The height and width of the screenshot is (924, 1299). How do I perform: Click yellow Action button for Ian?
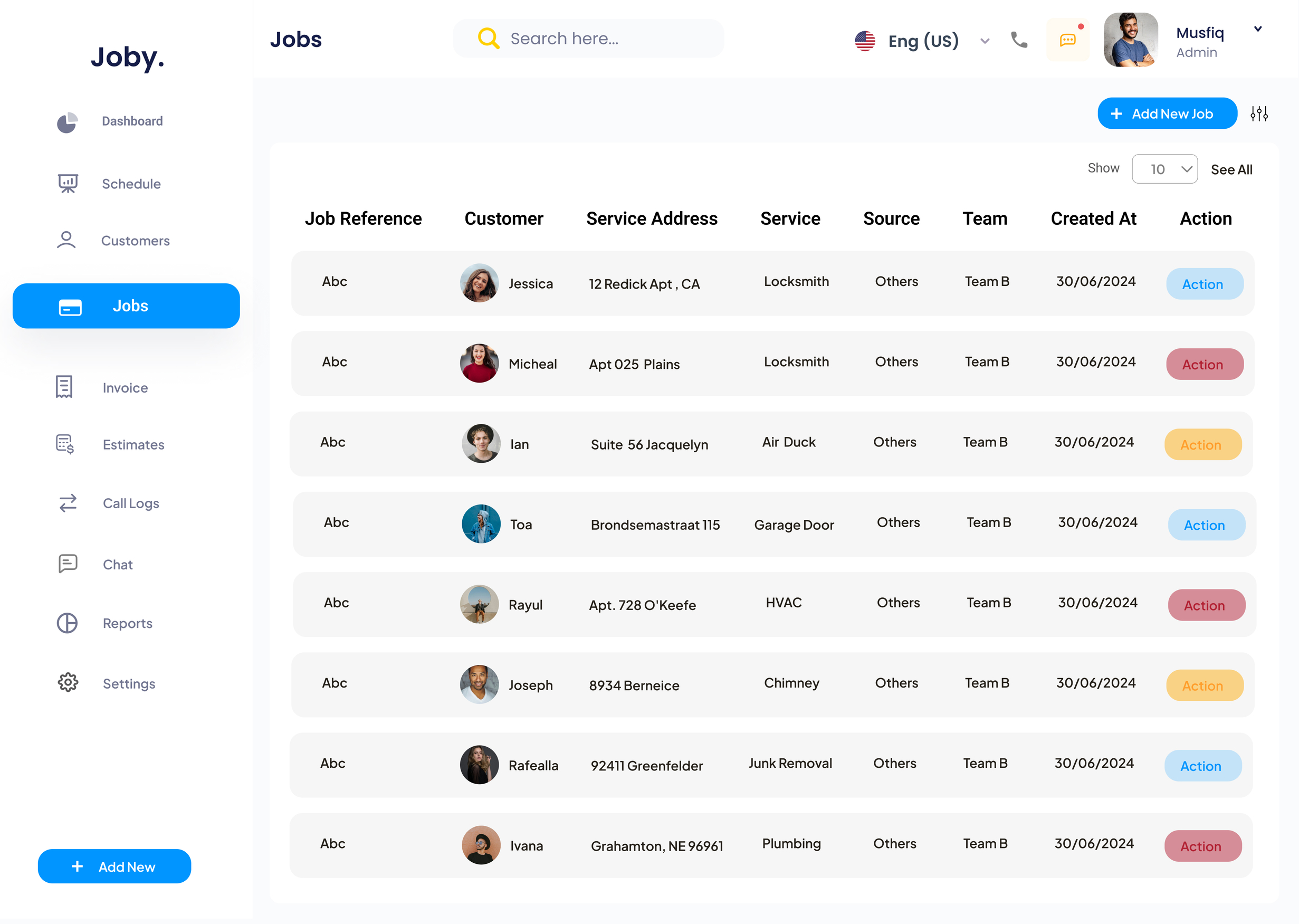tap(1203, 444)
